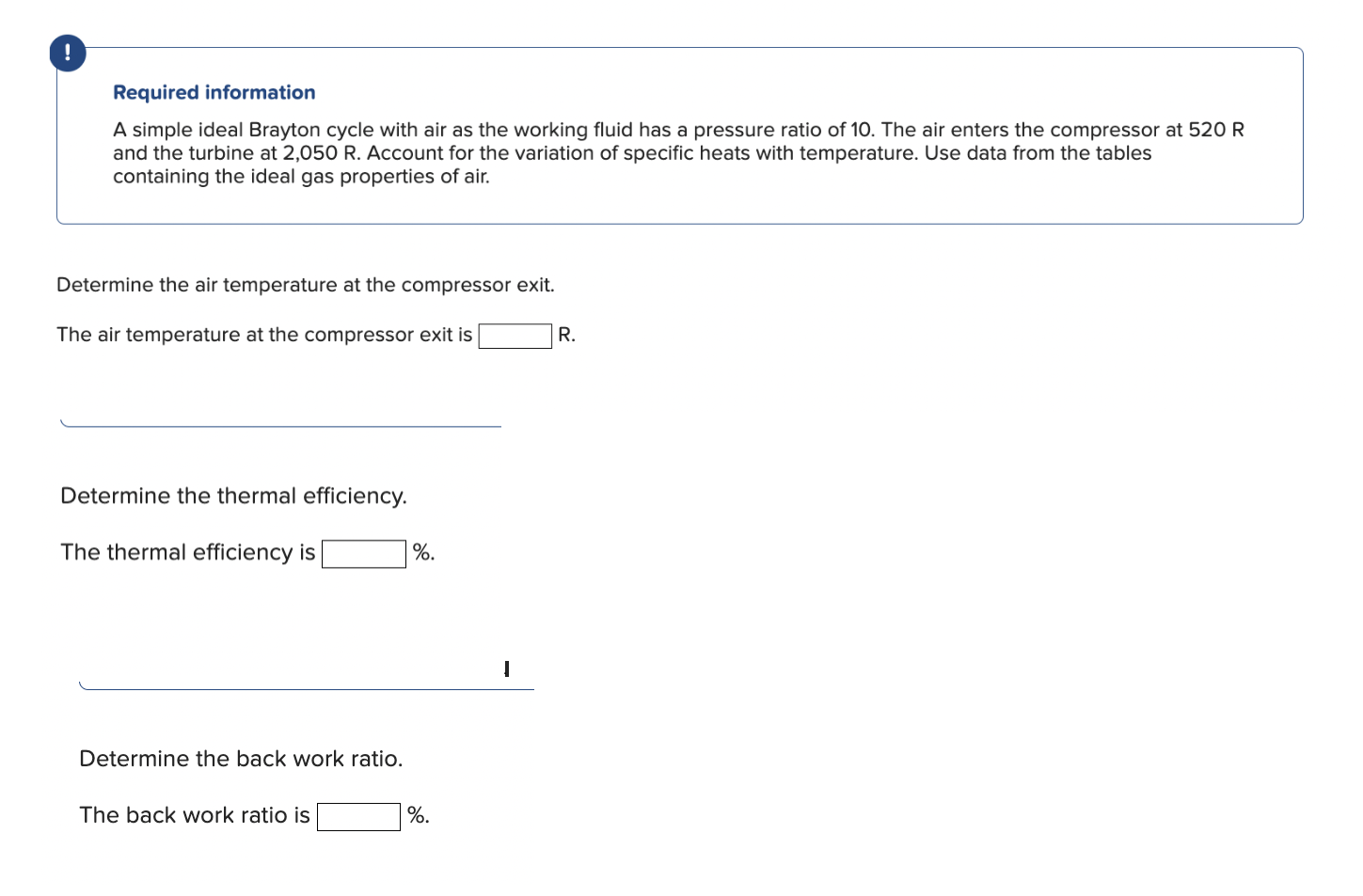Click 'Determine the back work ratio' prompt
The height and width of the screenshot is (896, 1363).
241,759
